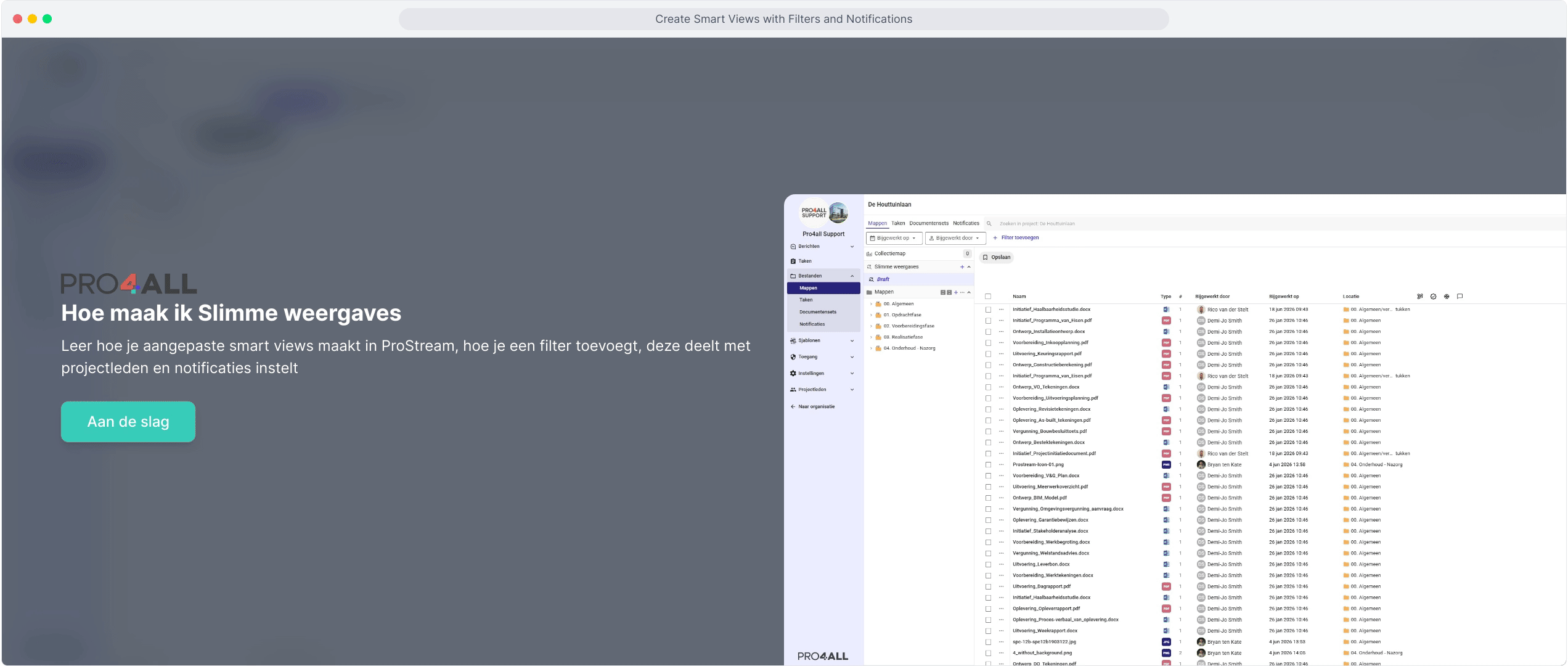The width and height of the screenshot is (1568, 666).
Task: Select Mappen in the Bestanden submenu
Action: point(823,289)
